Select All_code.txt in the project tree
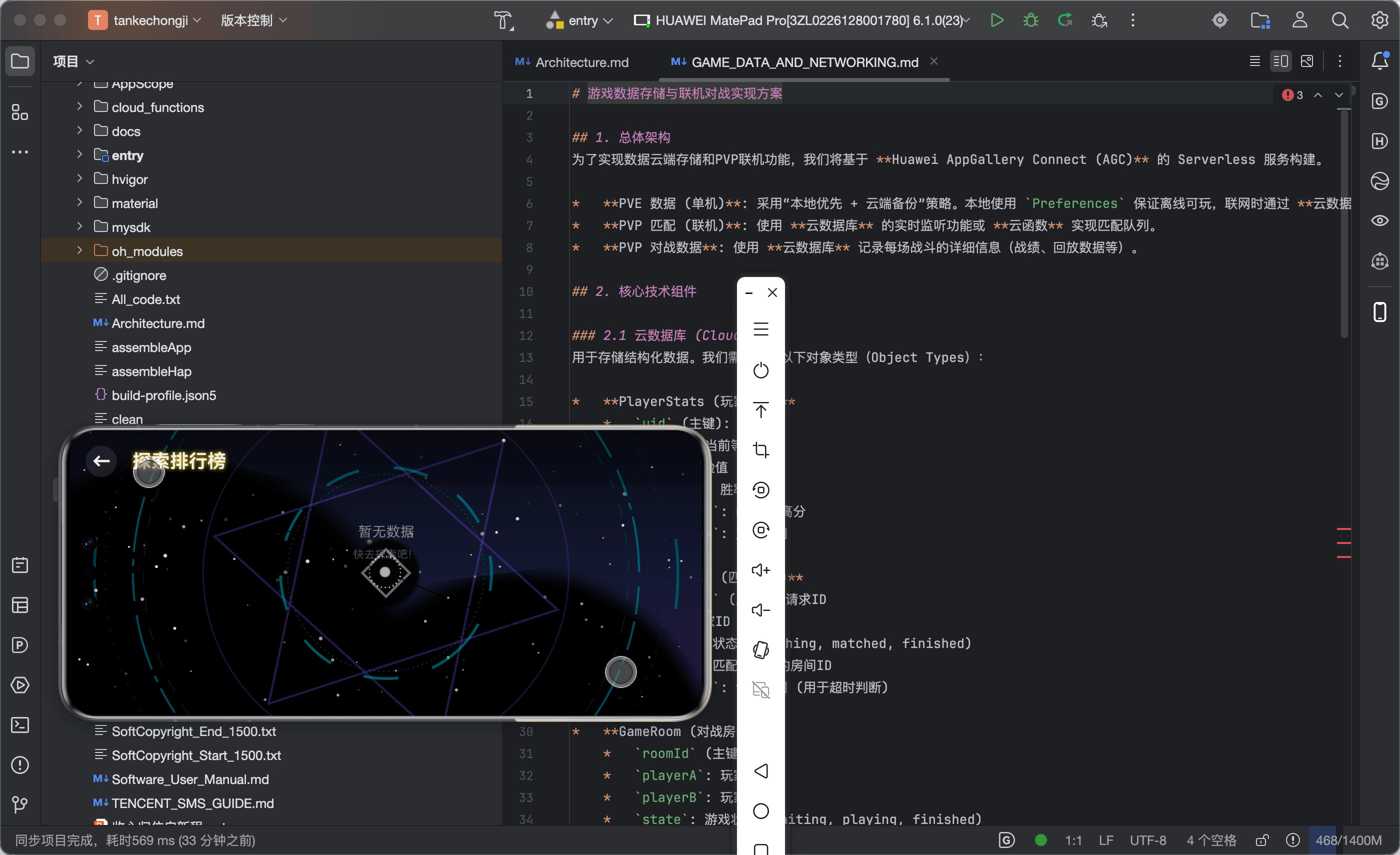Screen dimensions: 1400x855 coord(136,299)
